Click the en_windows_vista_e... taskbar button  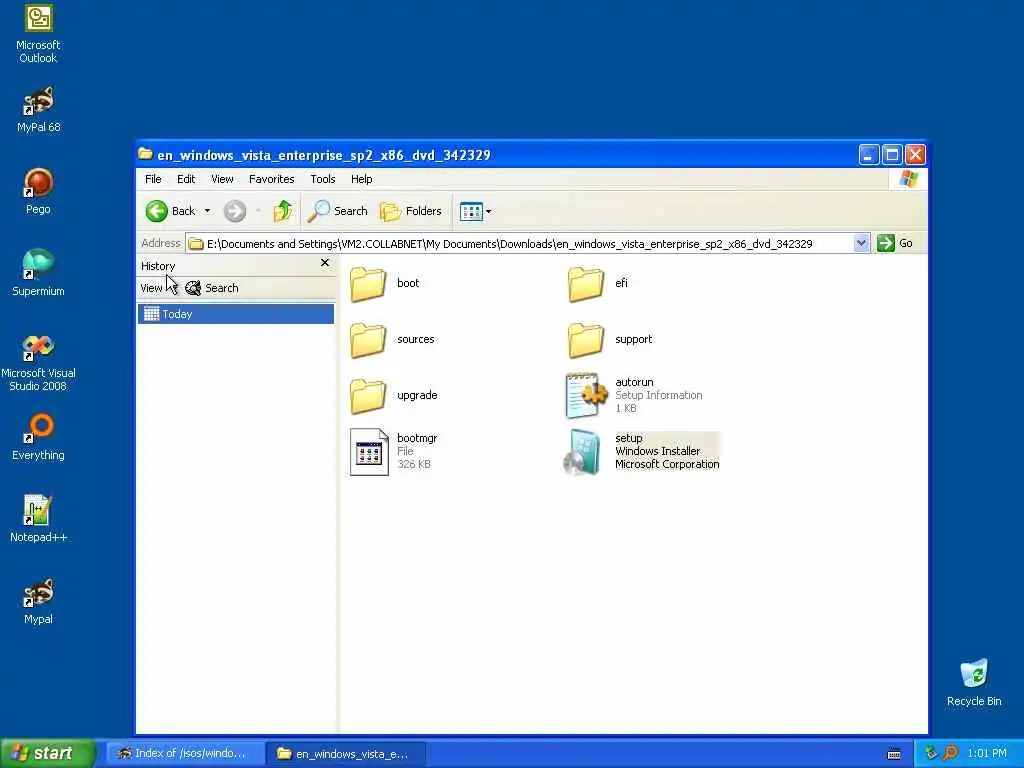coord(346,754)
